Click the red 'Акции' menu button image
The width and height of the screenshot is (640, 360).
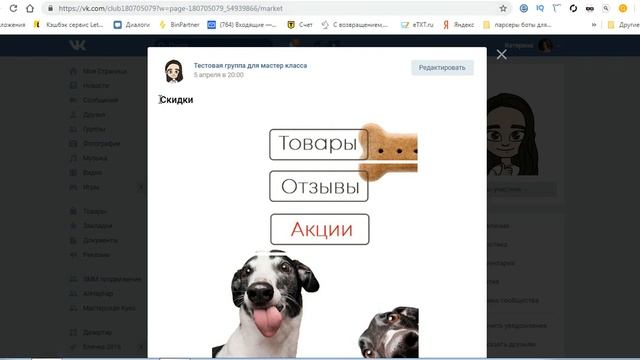pos(320,229)
